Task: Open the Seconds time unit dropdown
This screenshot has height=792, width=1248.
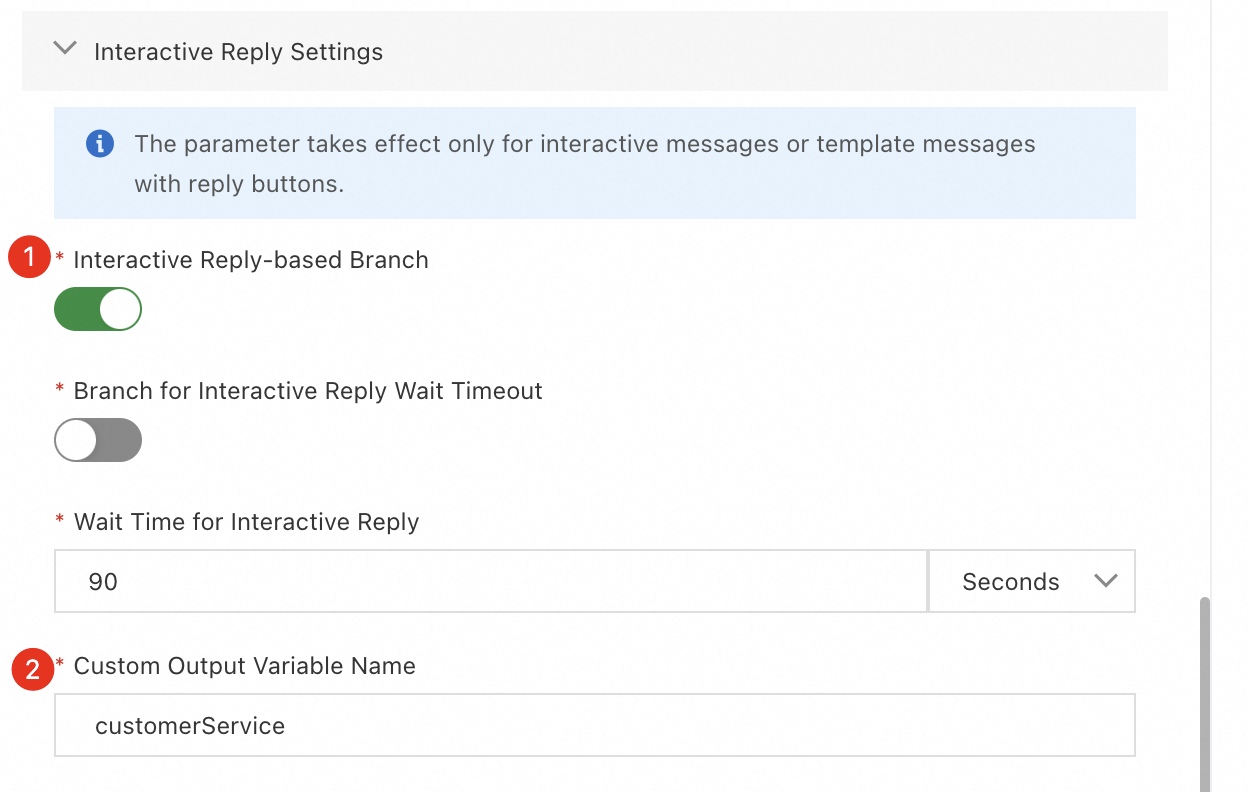Action: [1031, 581]
